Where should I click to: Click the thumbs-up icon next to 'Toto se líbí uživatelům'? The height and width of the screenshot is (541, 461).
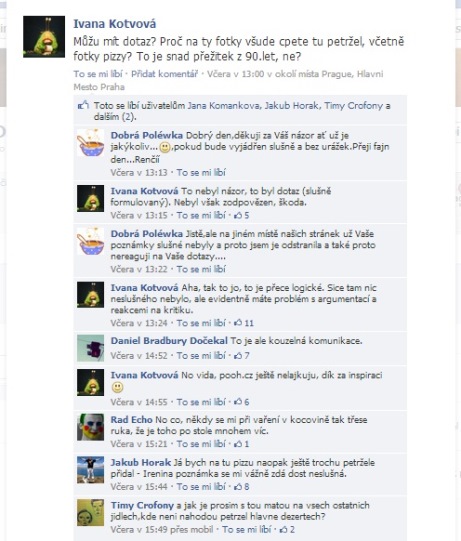[83, 105]
